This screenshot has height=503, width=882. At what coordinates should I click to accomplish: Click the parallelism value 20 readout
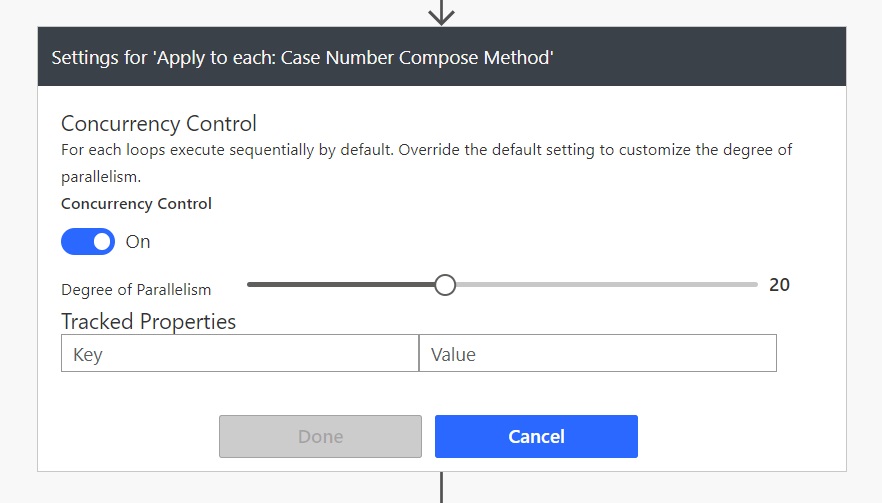(x=780, y=285)
